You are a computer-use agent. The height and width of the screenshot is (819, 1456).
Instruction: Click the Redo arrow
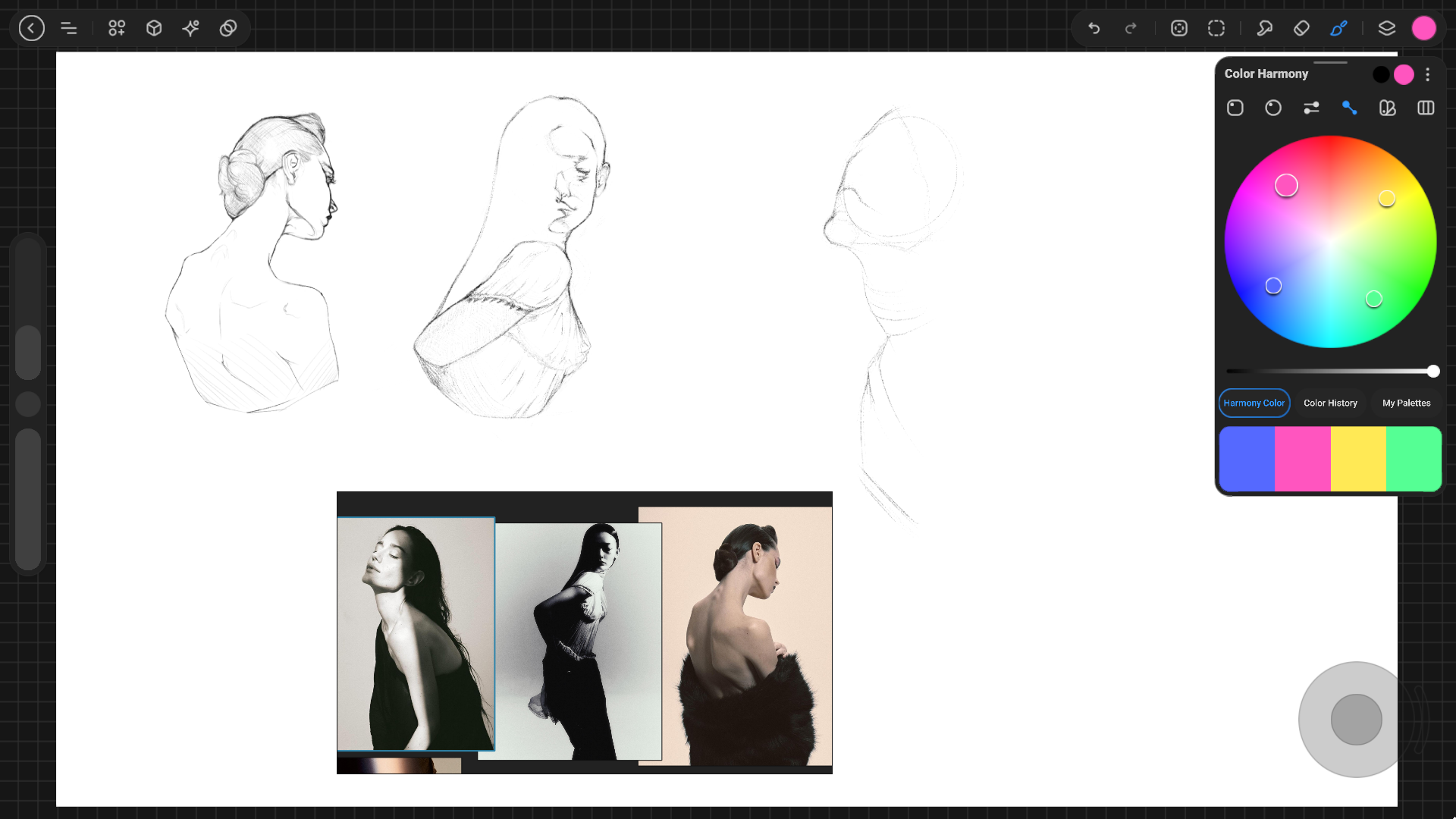point(1131,28)
